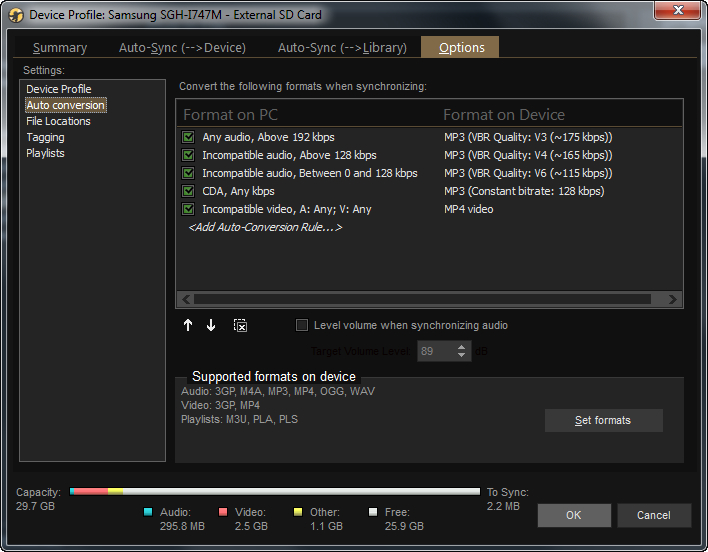Image resolution: width=708 pixels, height=552 pixels.
Task: Click the Set formats button
Action: point(603,420)
